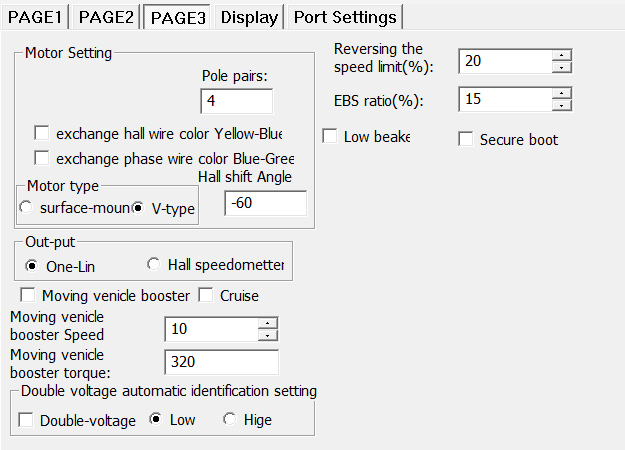Toggle the Low brake checkbox

tap(330, 136)
